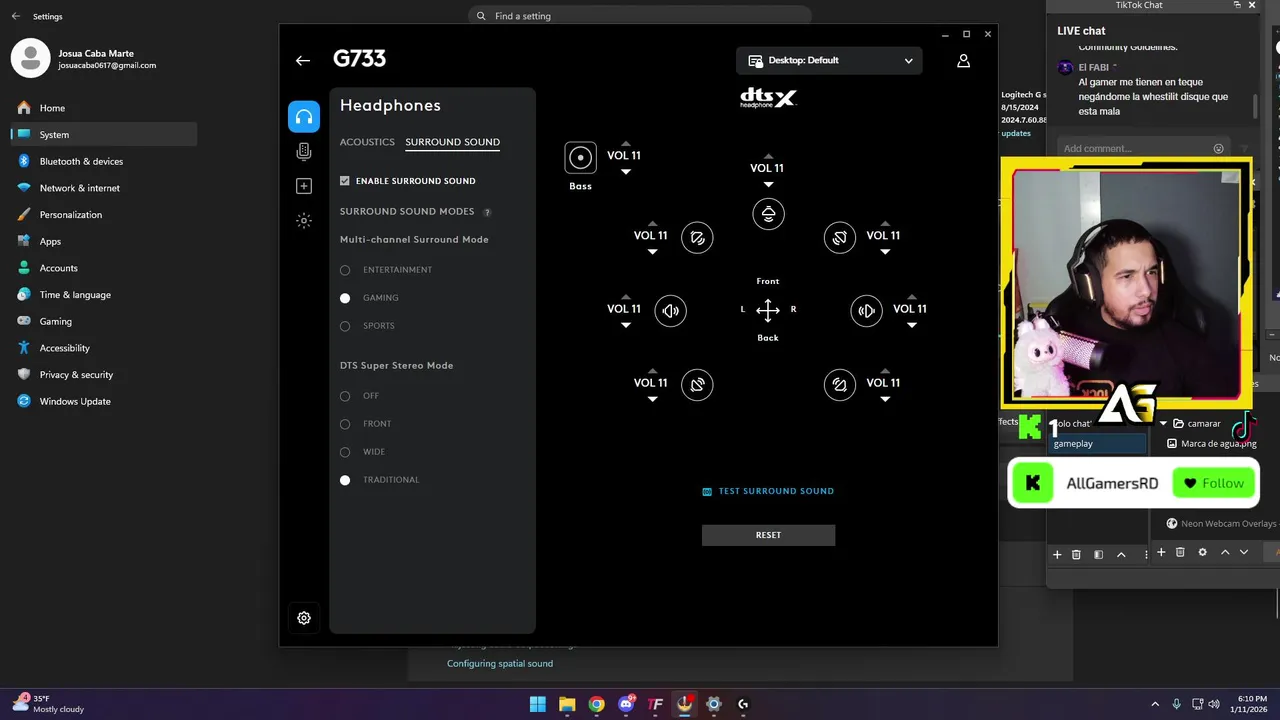This screenshot has width=1280, height=720.
Task: Decrease front left volume down arrow
Action: pyautogui.click(x=652, y=252)
